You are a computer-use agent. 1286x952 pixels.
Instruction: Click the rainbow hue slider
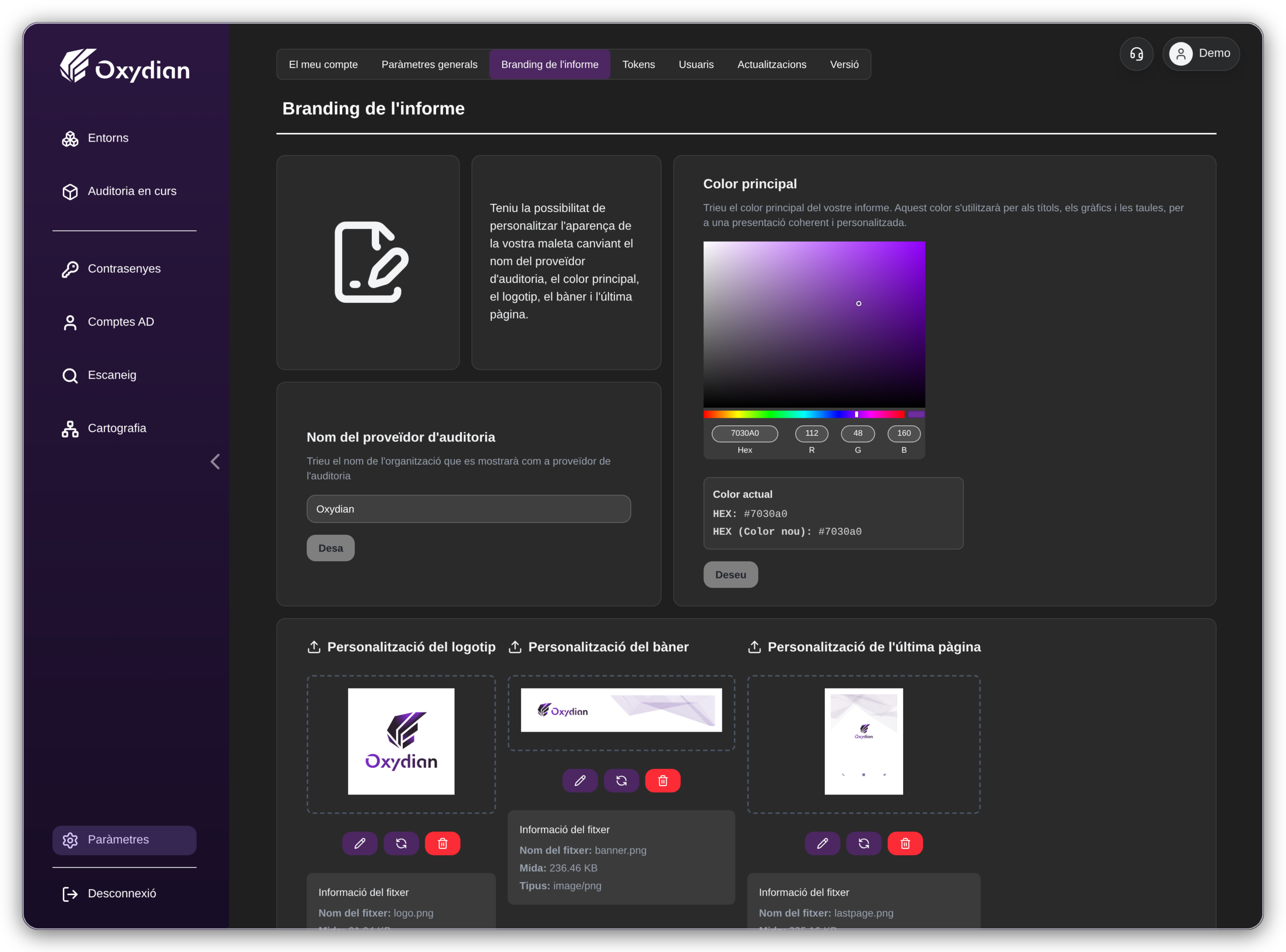[804, 414]
